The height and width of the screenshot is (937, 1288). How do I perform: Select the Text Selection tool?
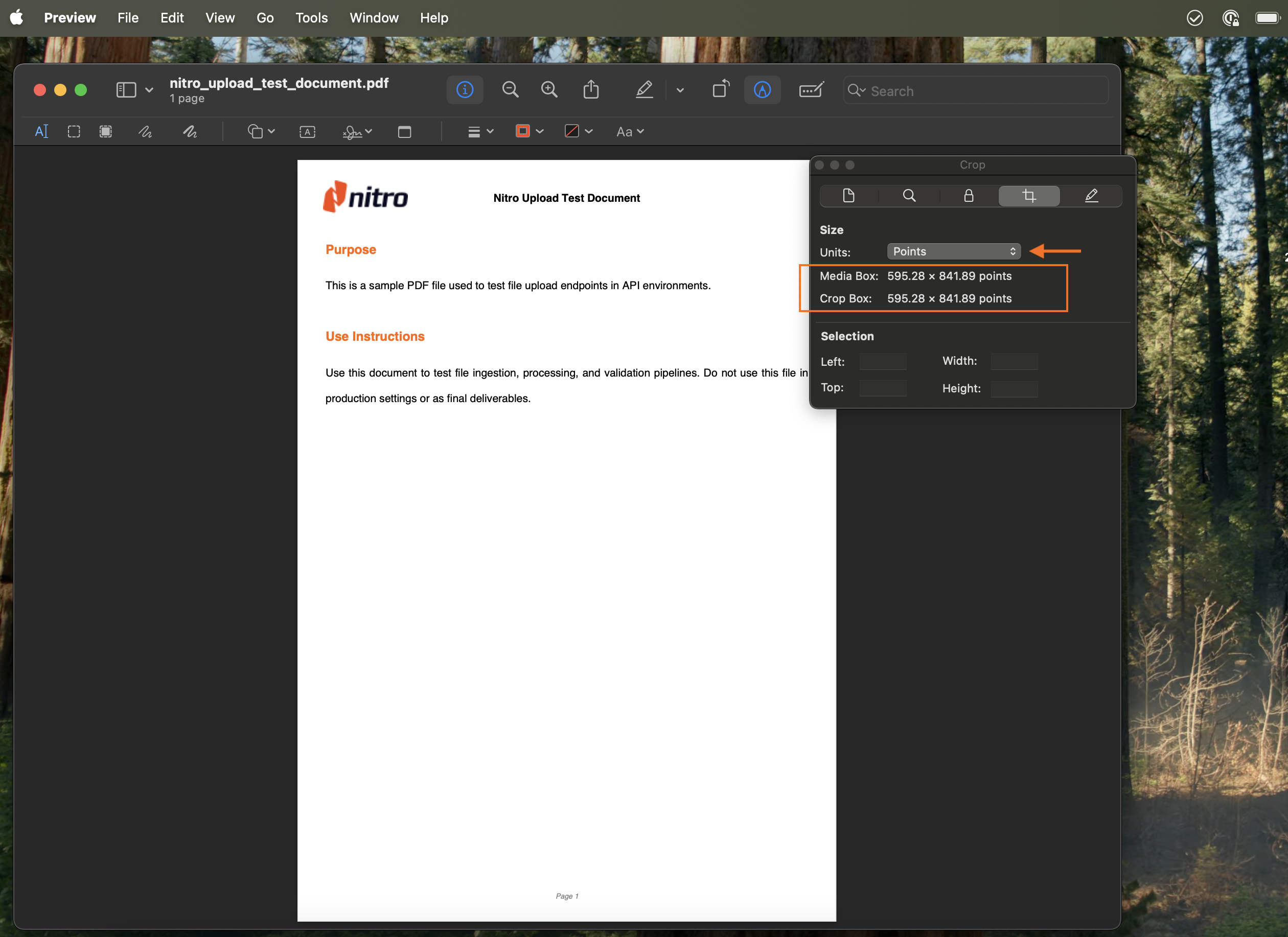point(41,132)
